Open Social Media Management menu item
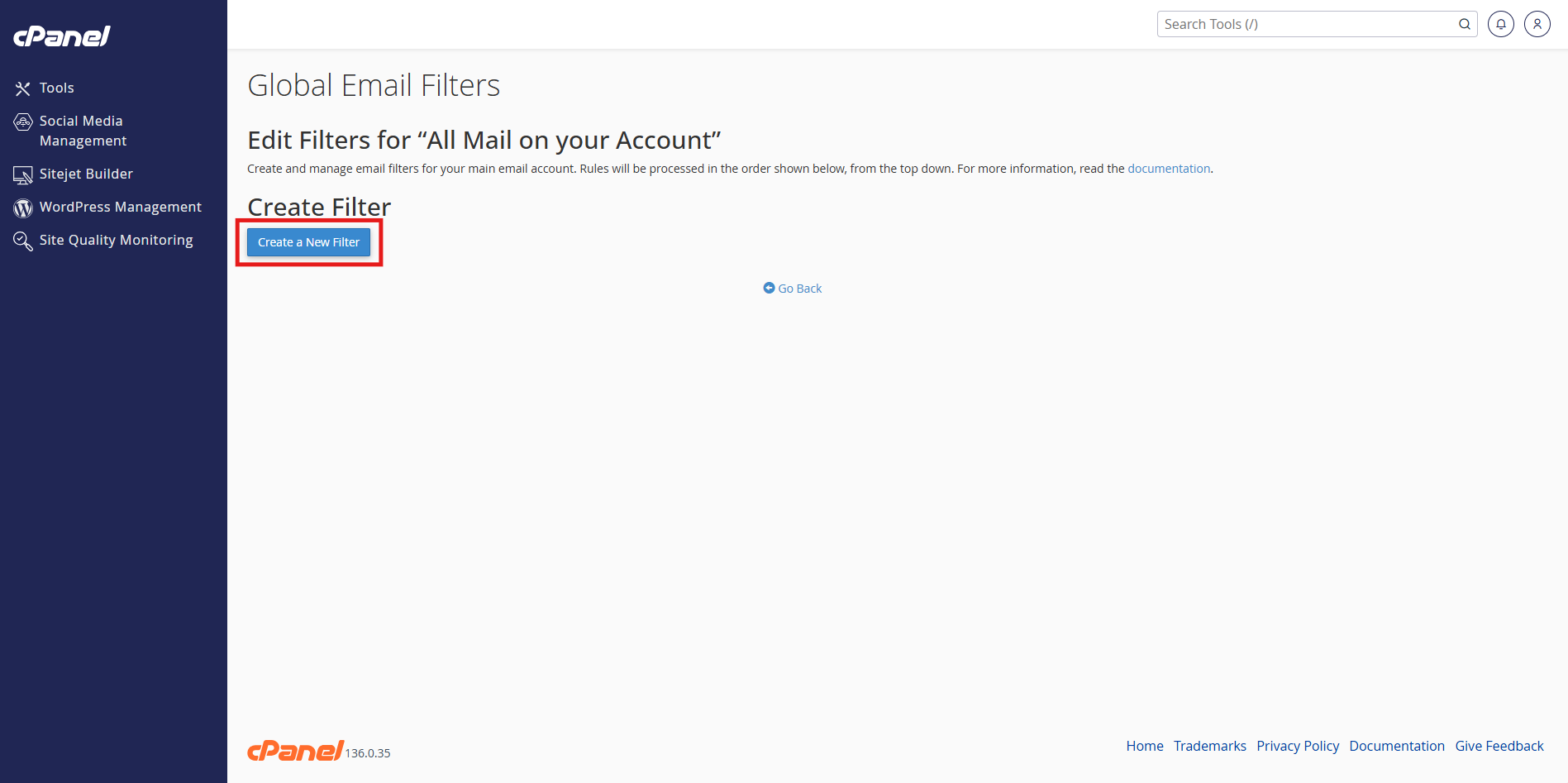Screen dimensions: 1568x783 click(83, 131)
